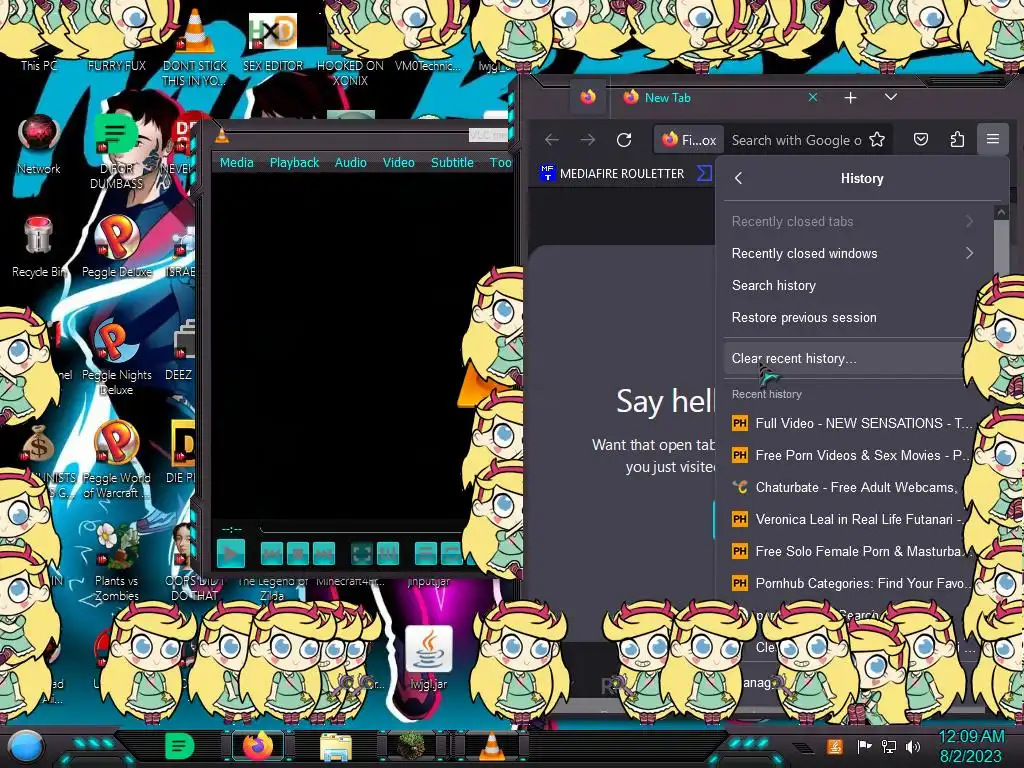
Task: Open clock showing 12:09 AM
Action: click(971, 746)
